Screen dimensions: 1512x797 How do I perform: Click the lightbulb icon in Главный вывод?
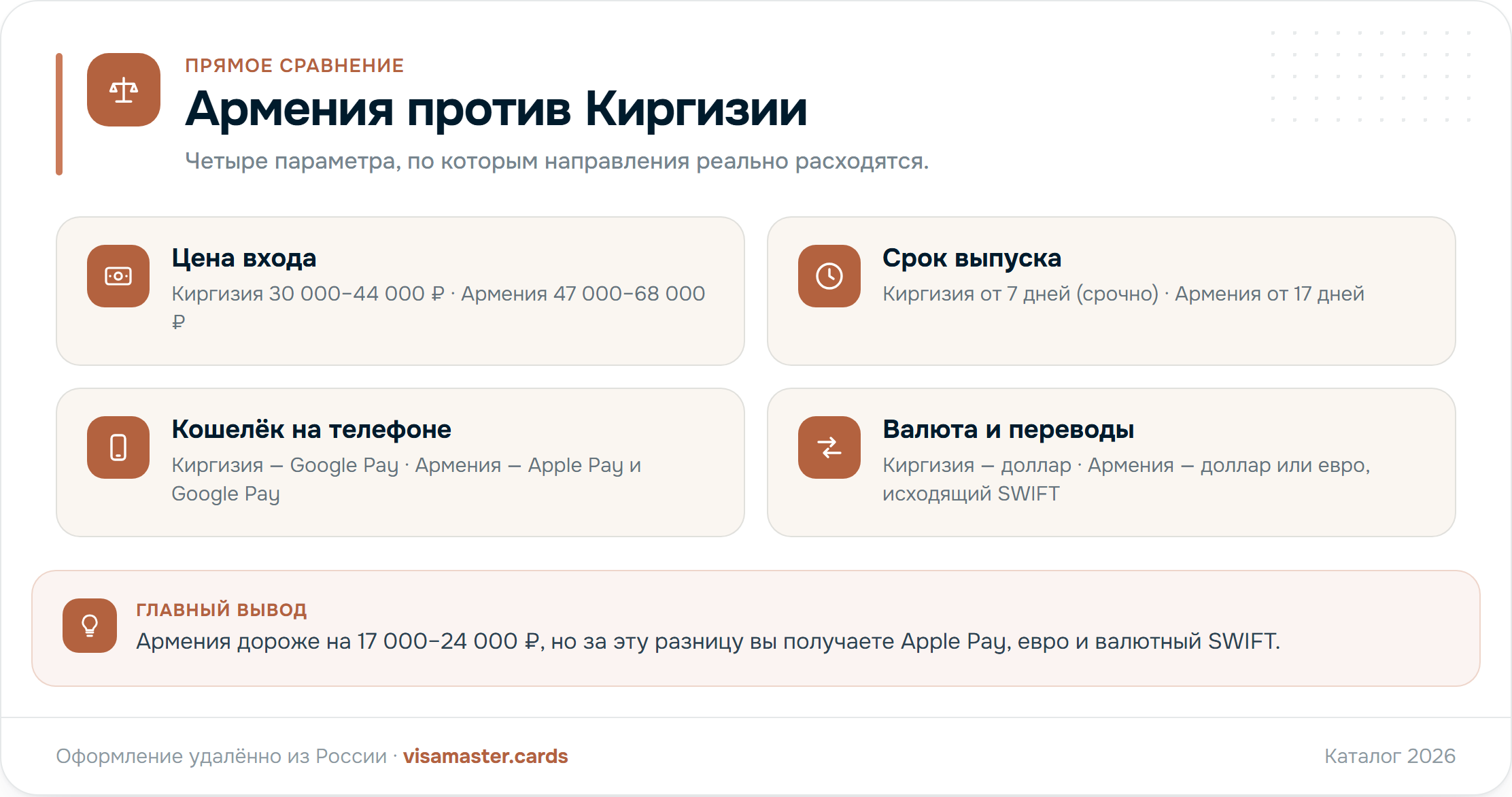tap(90, 626)
